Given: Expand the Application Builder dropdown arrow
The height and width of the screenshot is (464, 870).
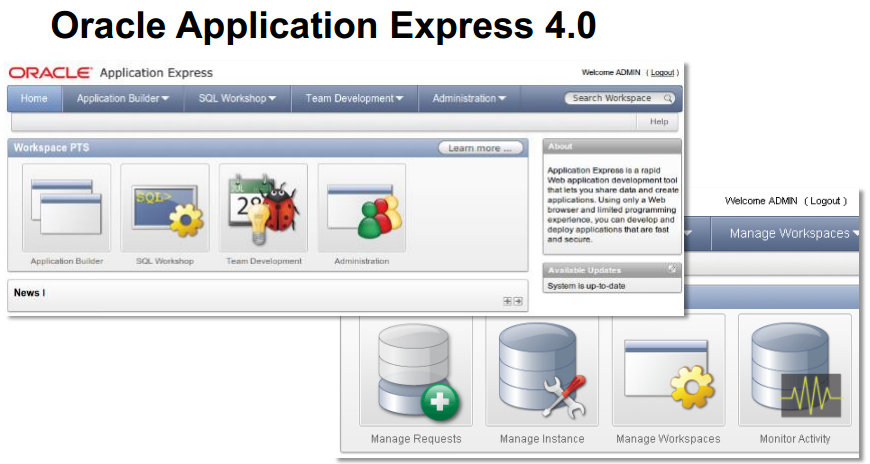Looking at the screenshot, I should (165, 99).
